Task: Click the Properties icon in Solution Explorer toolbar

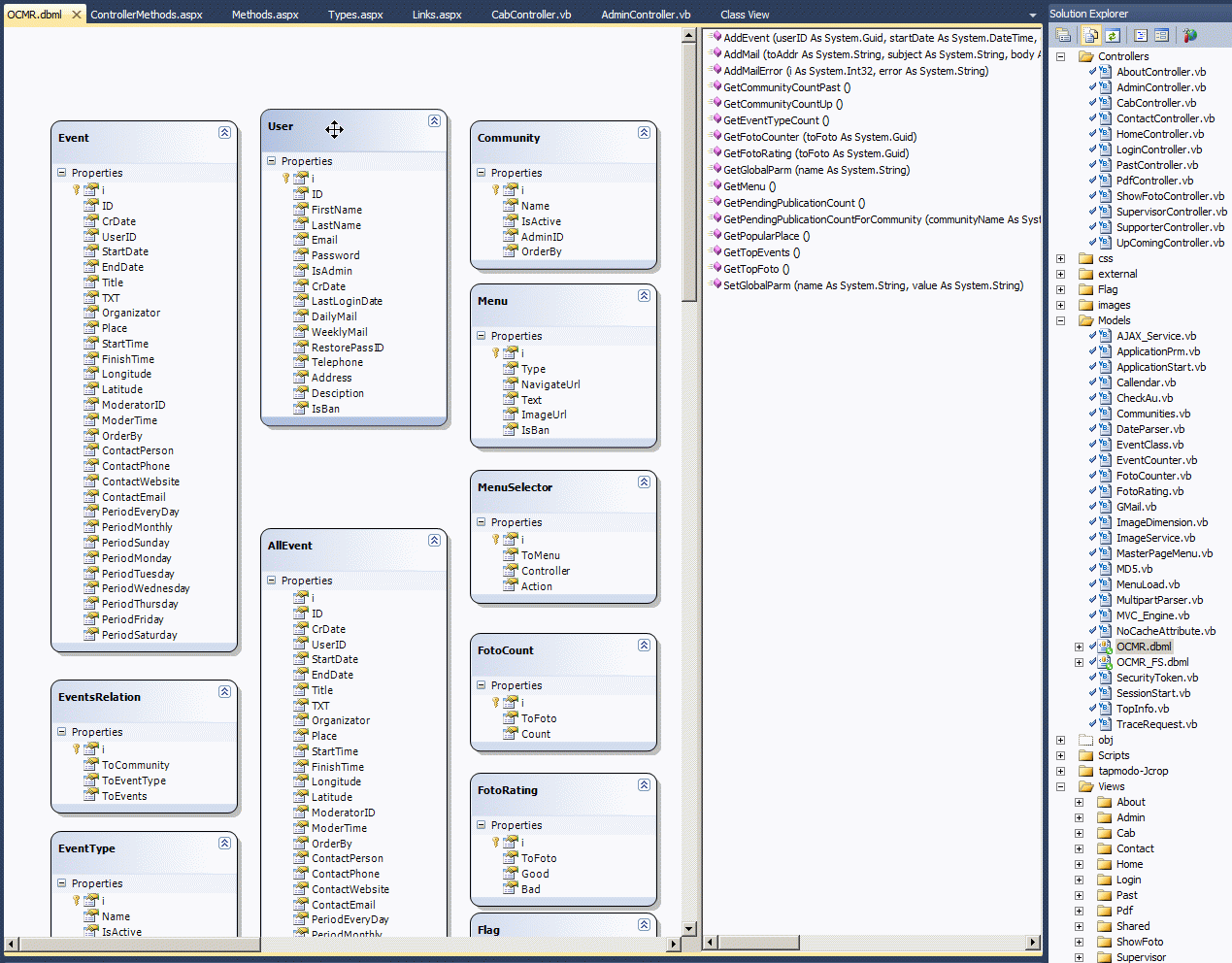Action: (1063, 35)
